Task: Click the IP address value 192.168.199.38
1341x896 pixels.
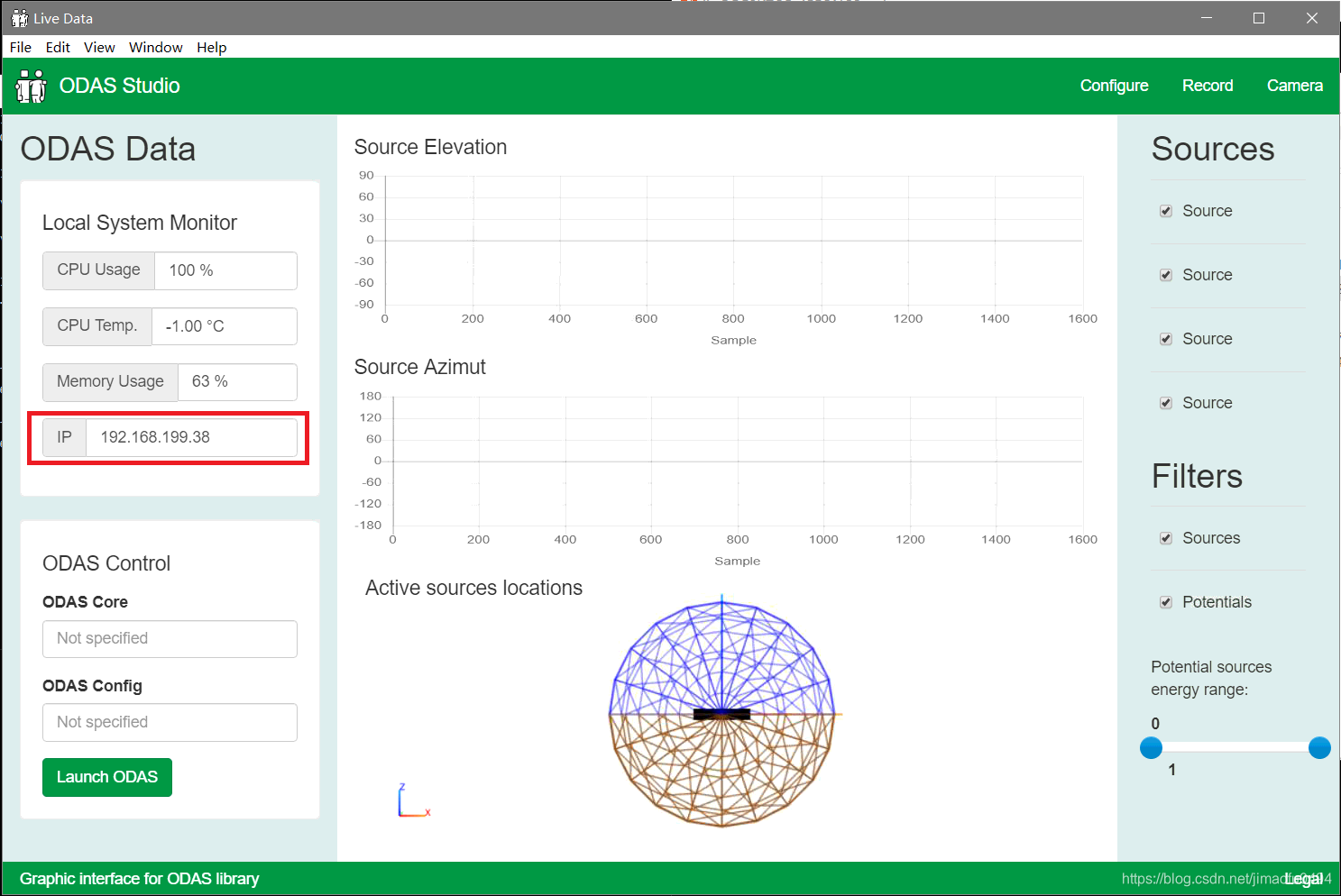Action: coord(155,437)
